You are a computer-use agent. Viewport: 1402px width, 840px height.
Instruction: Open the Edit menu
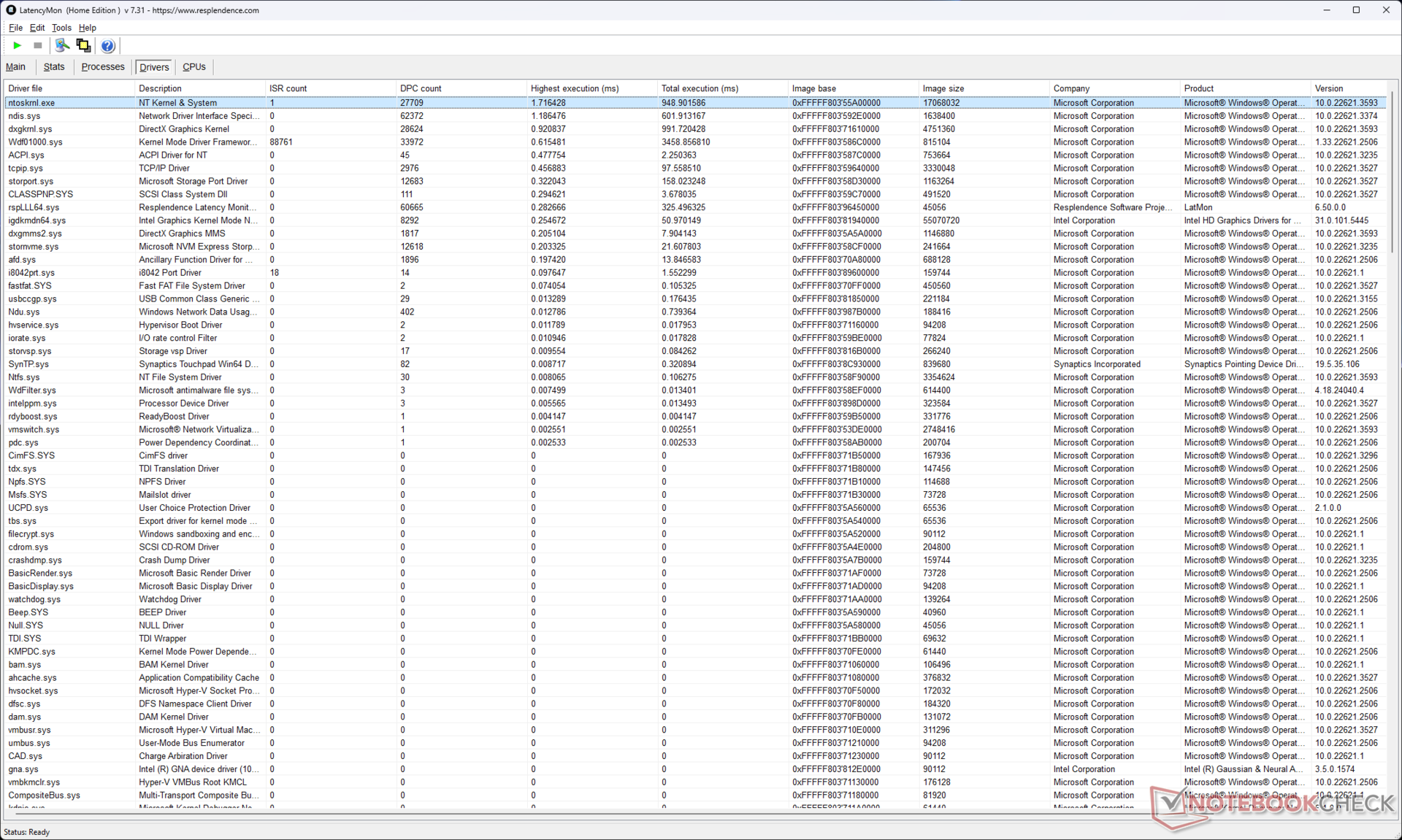tap(37, 28)
